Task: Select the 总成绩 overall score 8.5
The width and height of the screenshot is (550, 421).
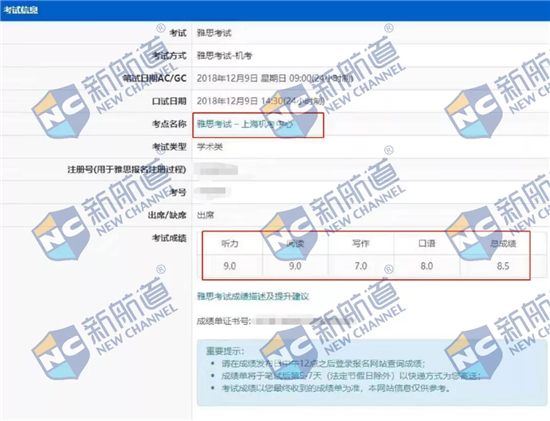Action: click(503, 266)
